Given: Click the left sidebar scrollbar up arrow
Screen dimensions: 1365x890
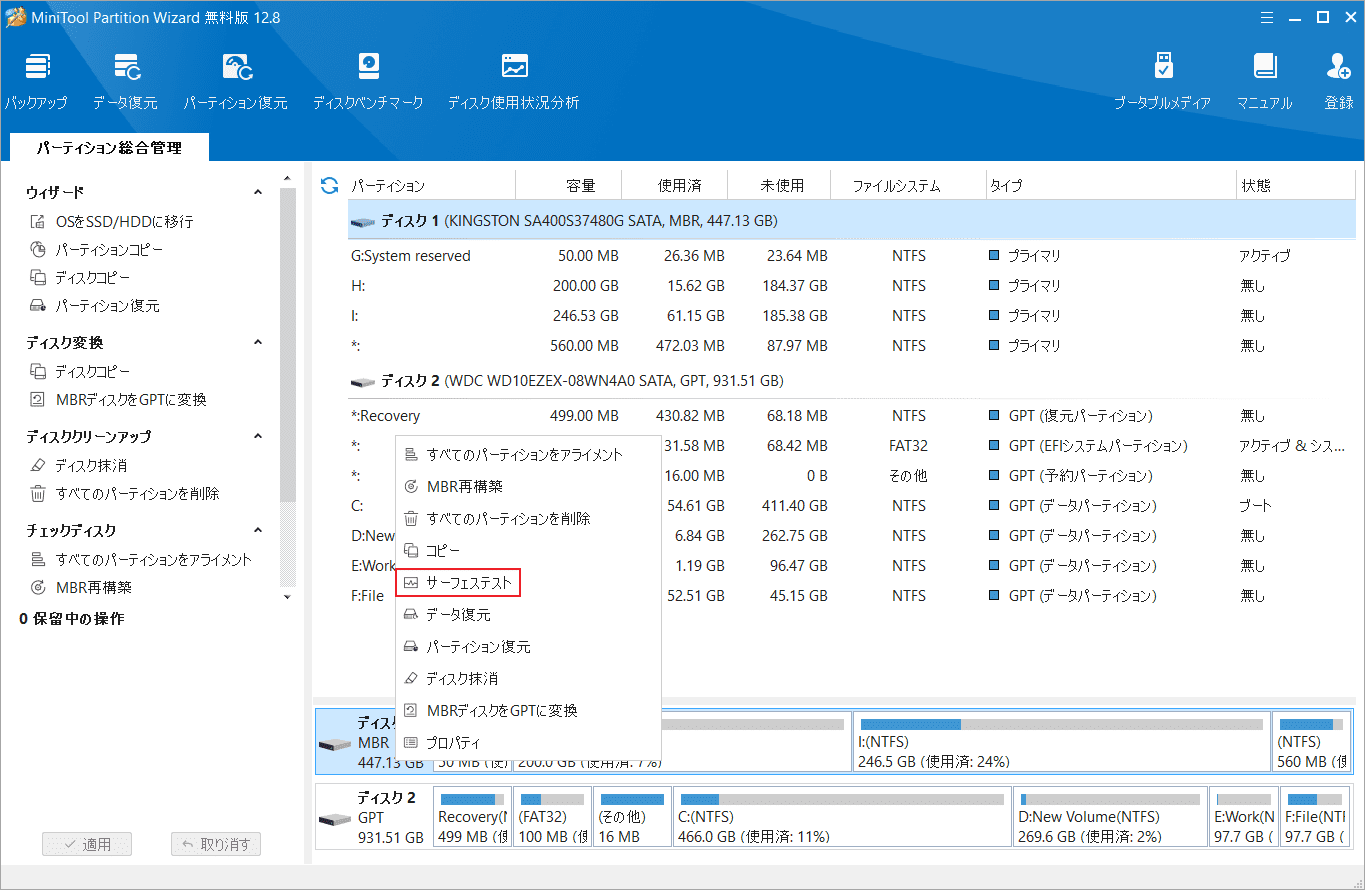Looking at the screenshot, I should coord(288,179).
